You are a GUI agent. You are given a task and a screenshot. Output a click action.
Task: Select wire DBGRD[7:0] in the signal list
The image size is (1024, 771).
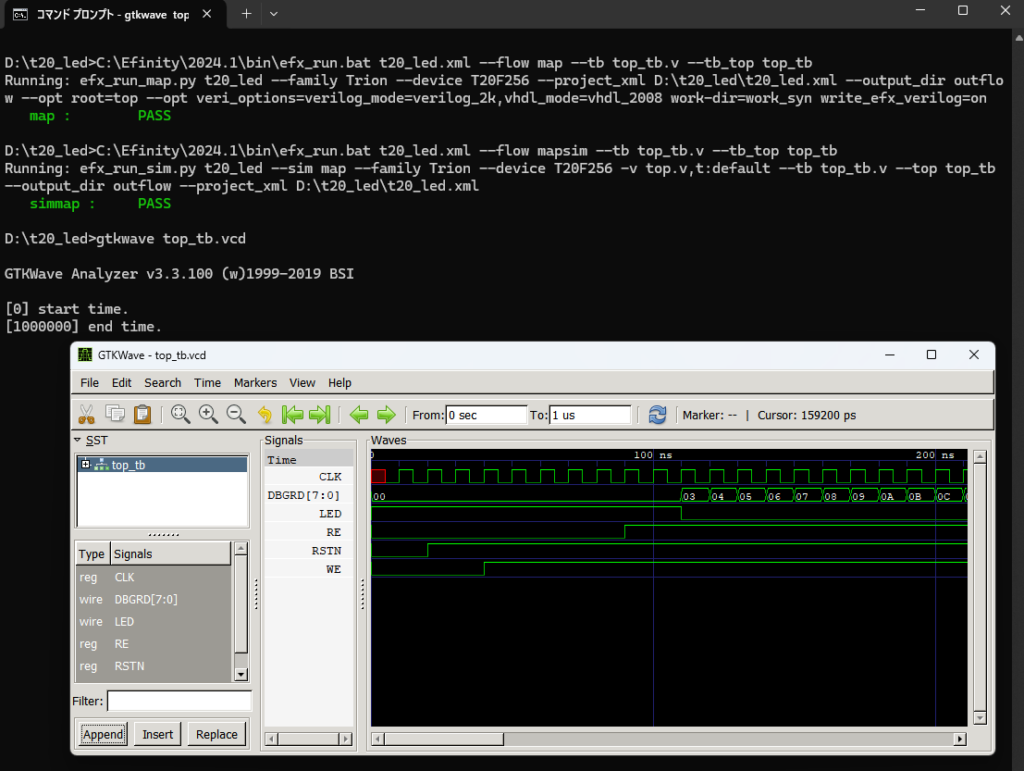click(x=153, y=599)
